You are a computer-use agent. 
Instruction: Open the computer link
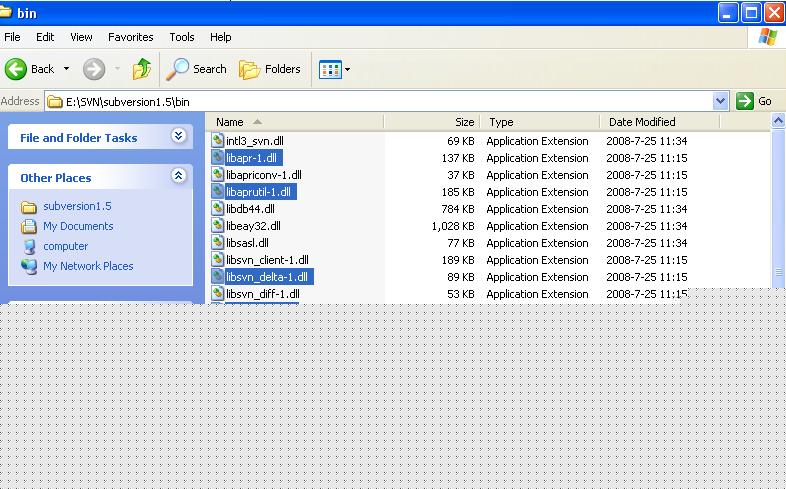[x=66, y=246]
